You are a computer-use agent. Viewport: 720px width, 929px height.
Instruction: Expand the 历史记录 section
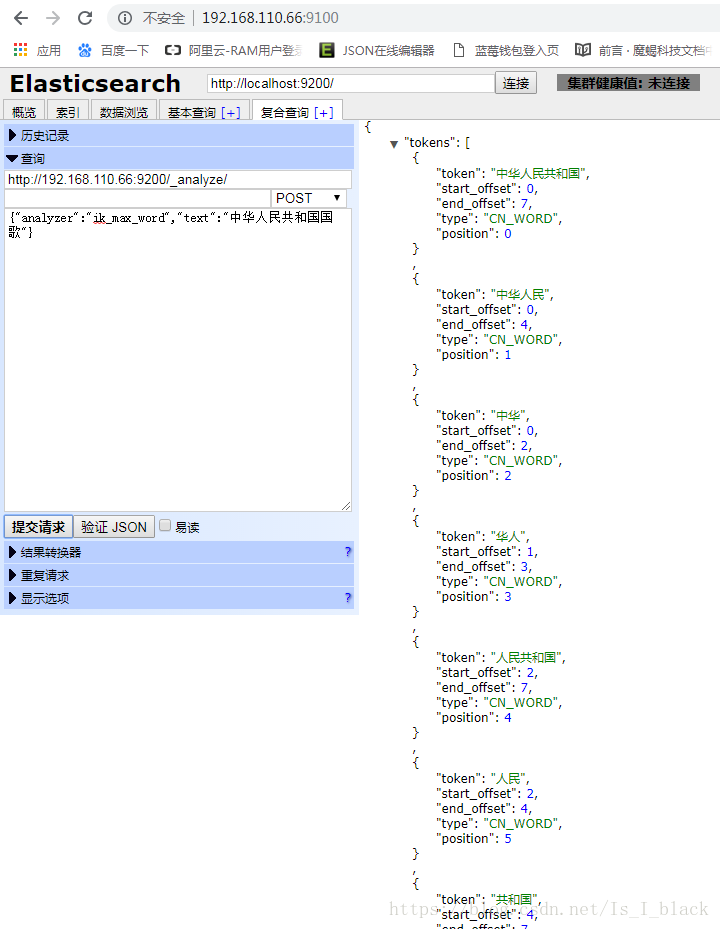[x=178, y=136]
